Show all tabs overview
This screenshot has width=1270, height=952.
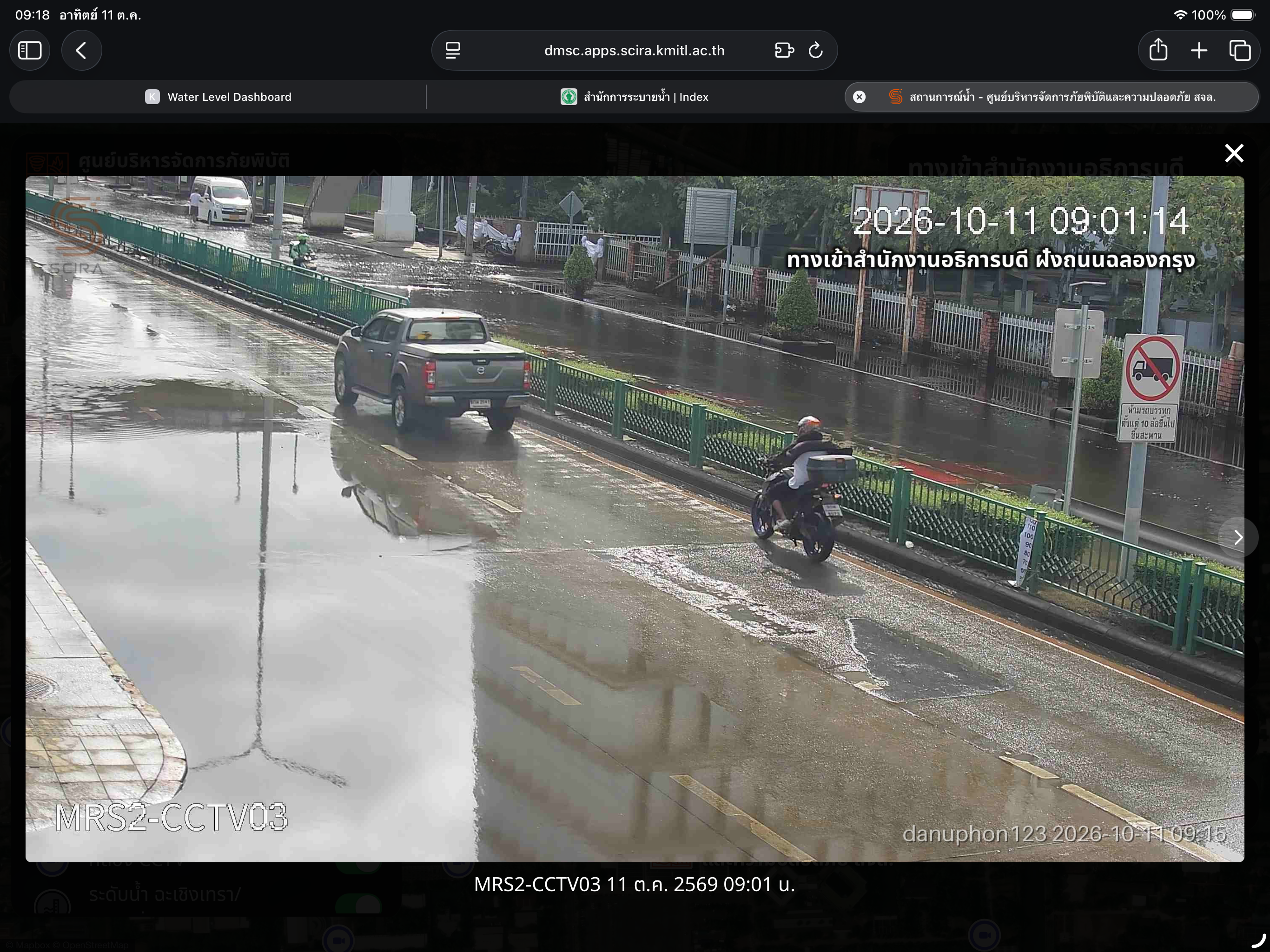tap(1240, 51)
